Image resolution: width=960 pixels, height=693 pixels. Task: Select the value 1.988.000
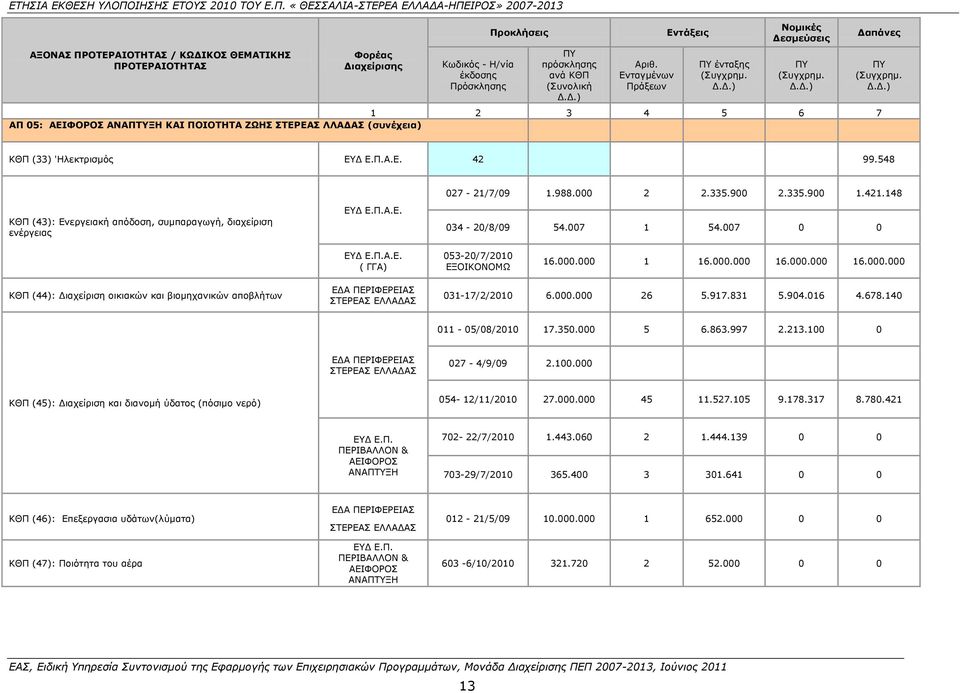[569, 193]
